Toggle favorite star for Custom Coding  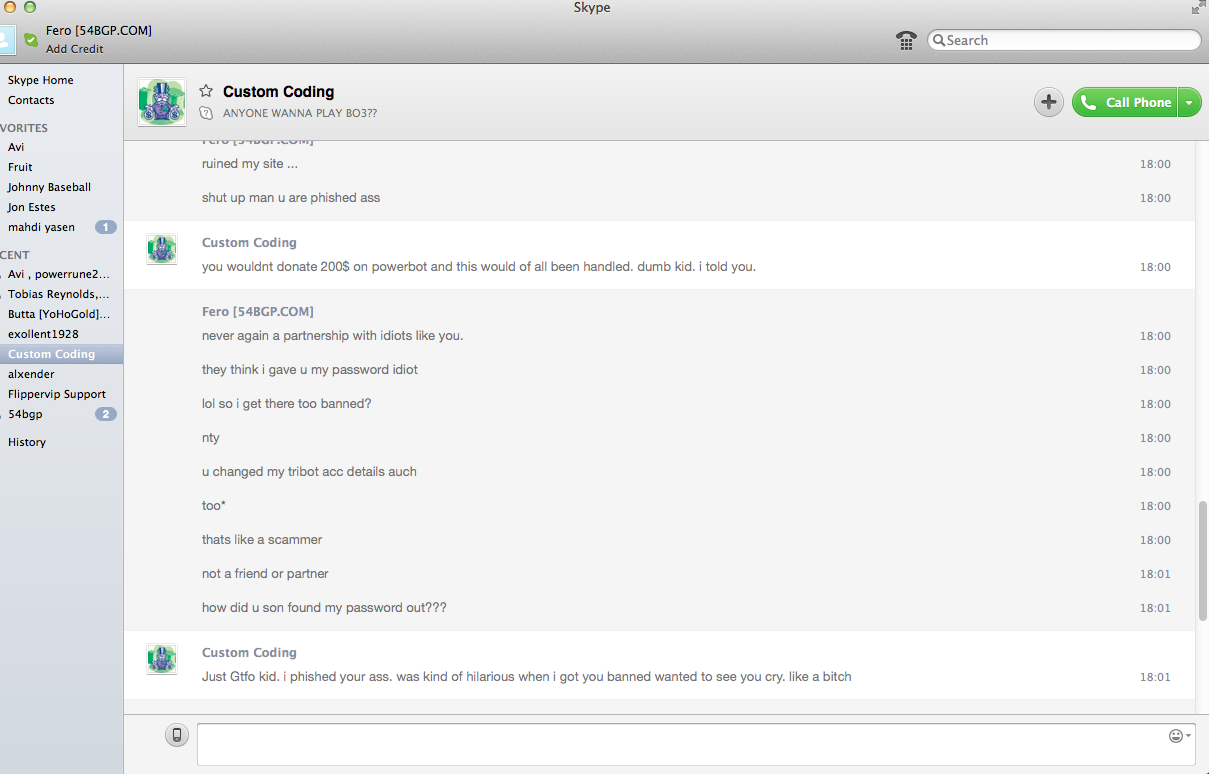pos(206,91)
